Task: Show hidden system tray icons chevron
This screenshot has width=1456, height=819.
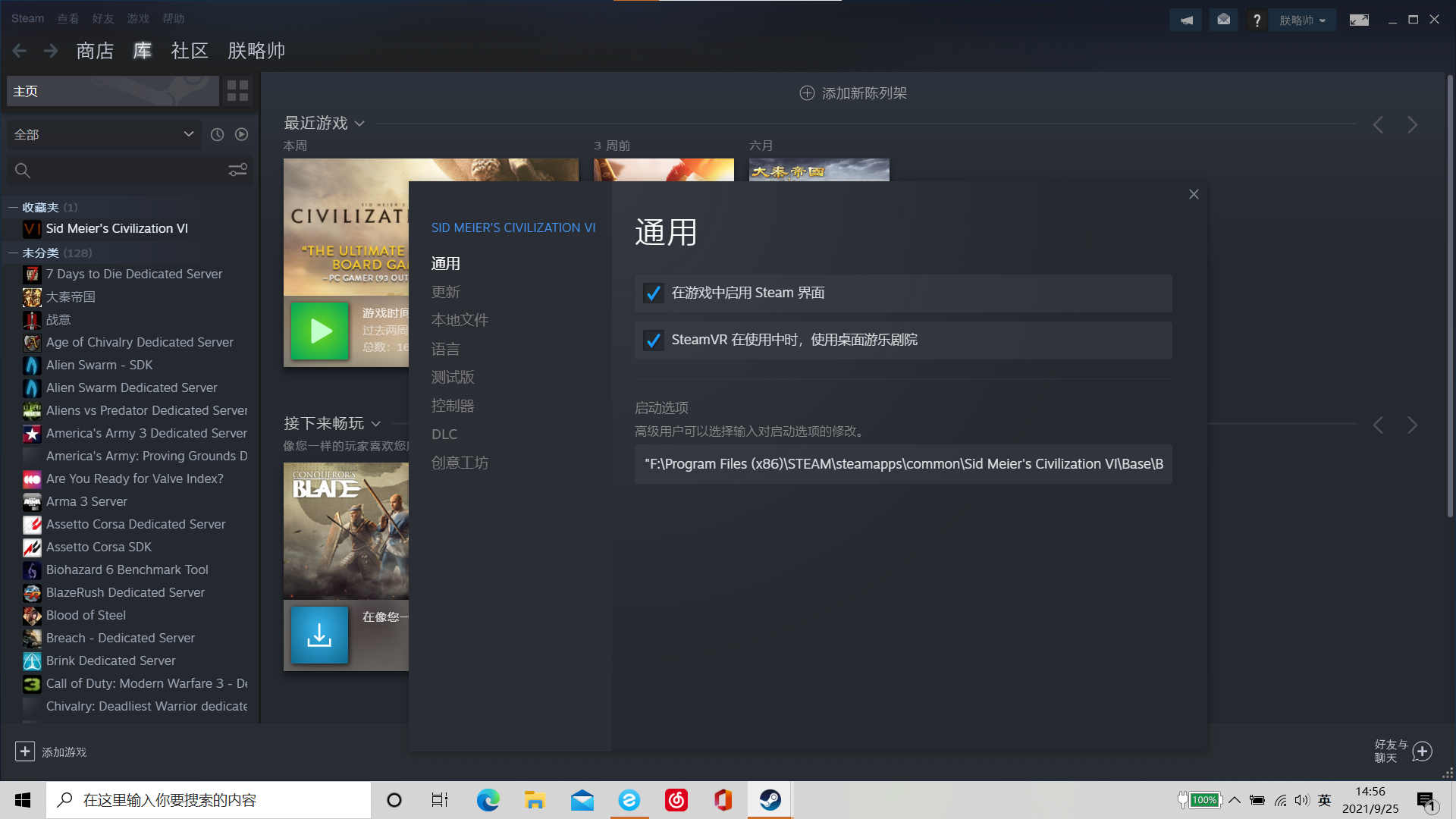Action: [x=1235, y=800]
